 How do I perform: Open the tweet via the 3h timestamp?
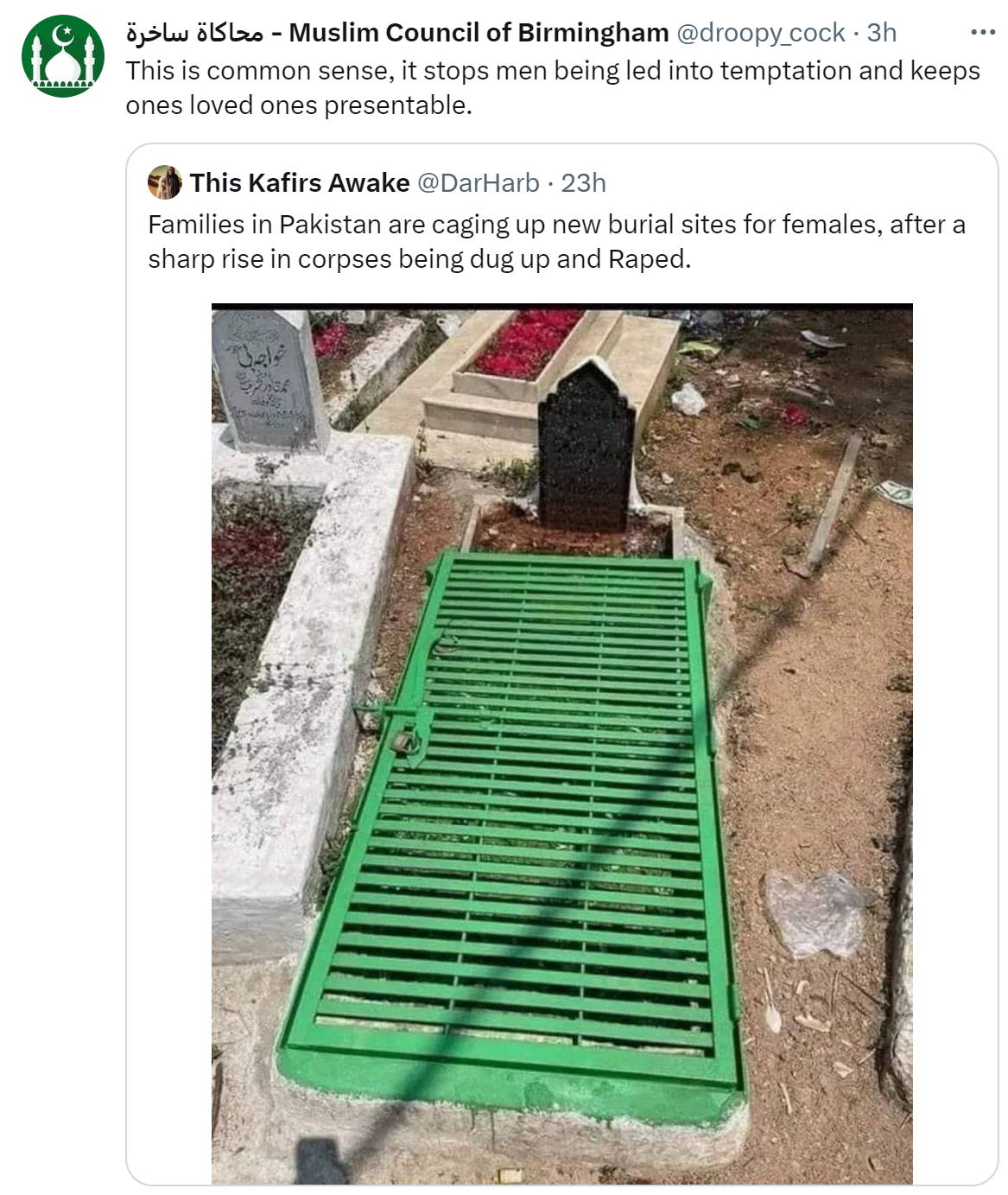pos(882,33)
